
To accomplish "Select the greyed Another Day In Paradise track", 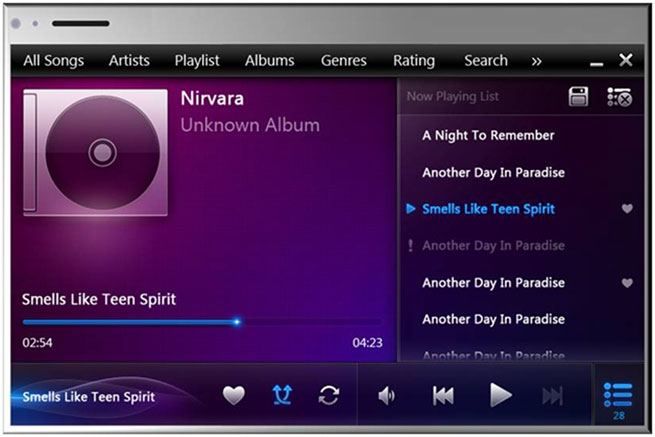I will point(493,246).
